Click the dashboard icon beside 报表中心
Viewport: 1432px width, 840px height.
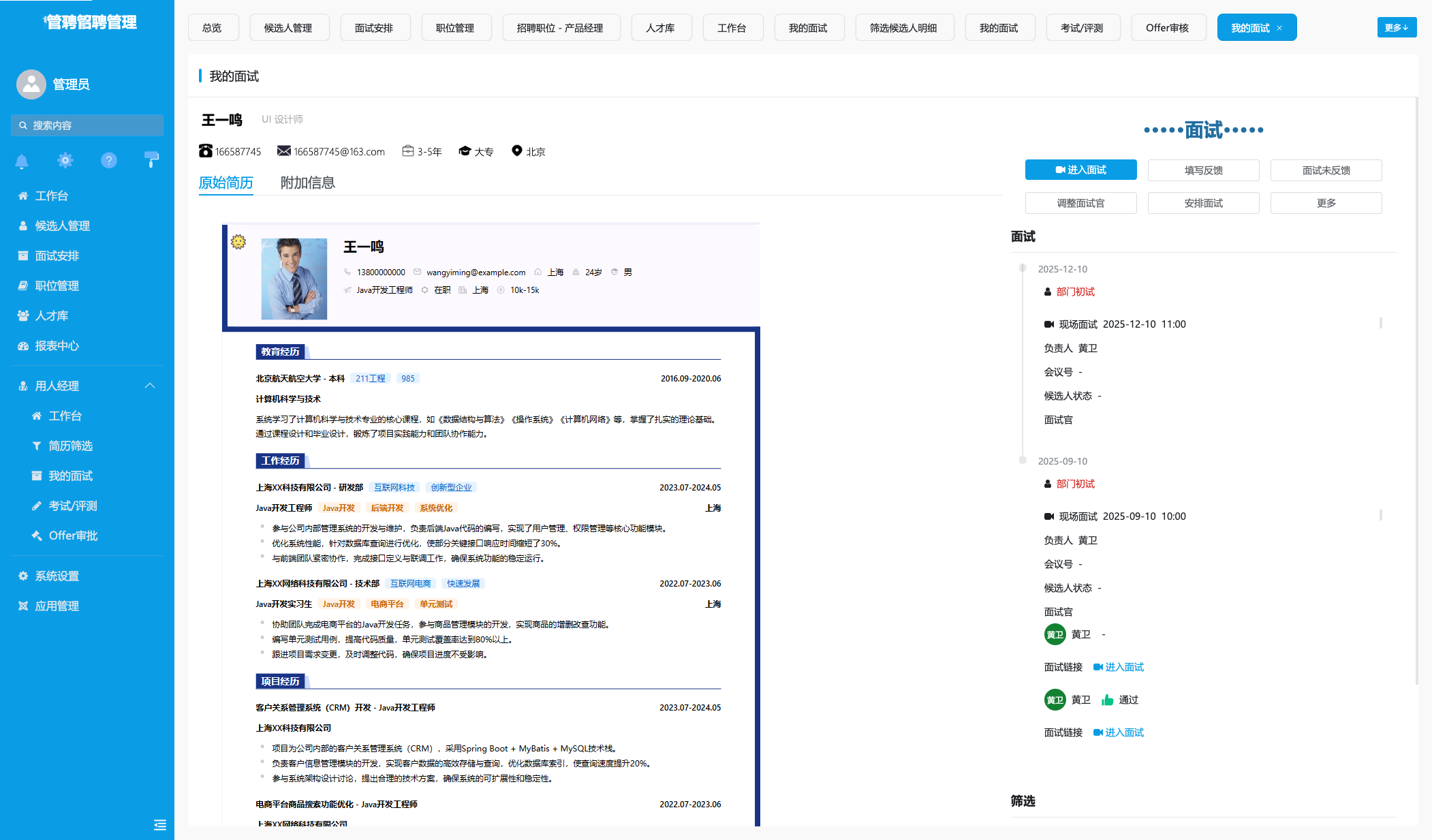[23, 346]
